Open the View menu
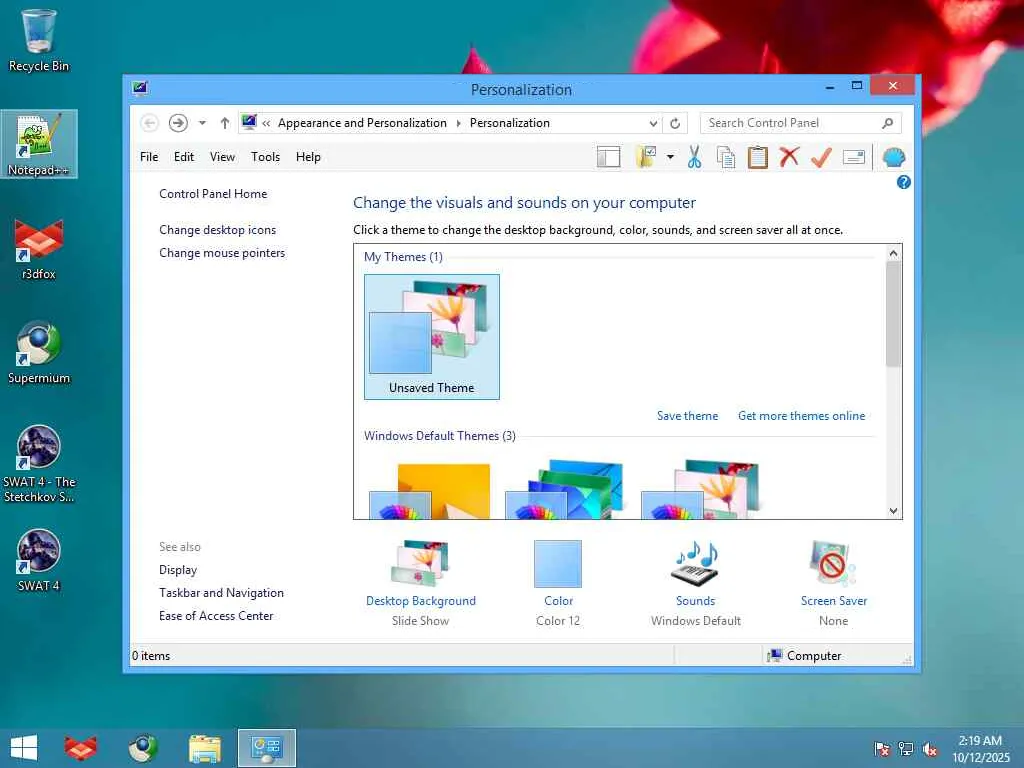The image size is (1024, 768). click(222, 157)
